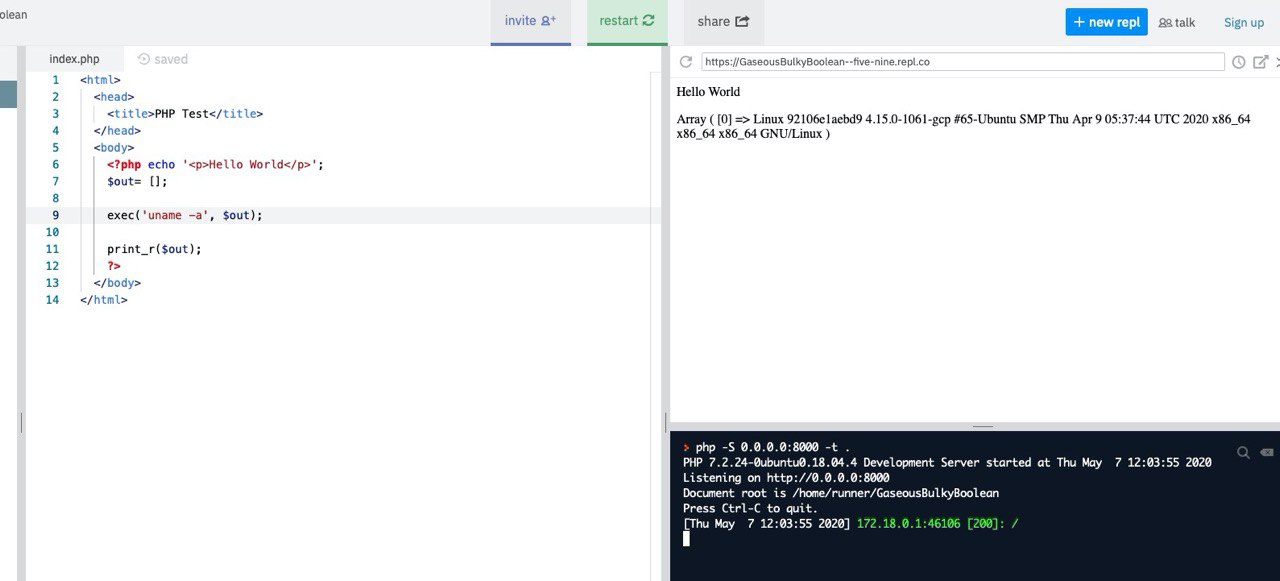Screen dimensions: 1280x581
Task: Click the share button
Action: [723, 21]
